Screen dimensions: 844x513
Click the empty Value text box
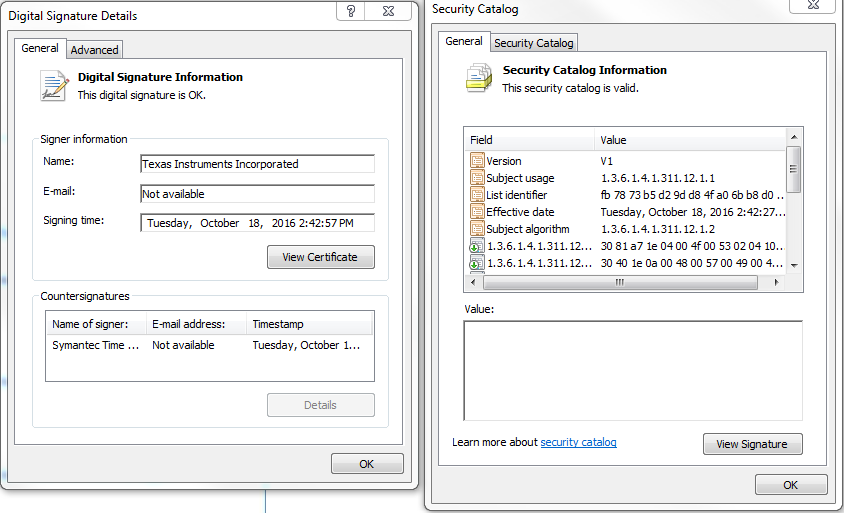(633, 370)
